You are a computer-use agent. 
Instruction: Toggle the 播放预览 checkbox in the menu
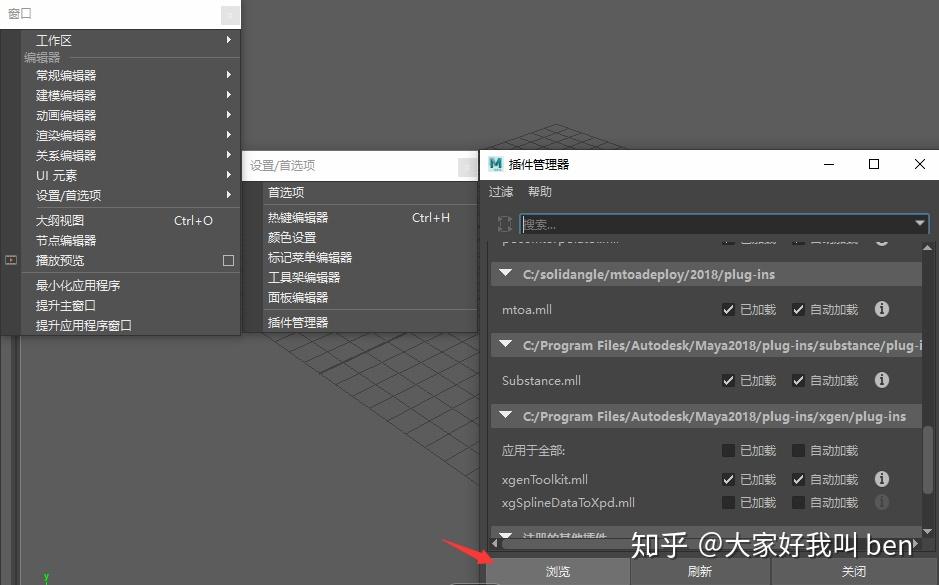[x=229, y=260]
